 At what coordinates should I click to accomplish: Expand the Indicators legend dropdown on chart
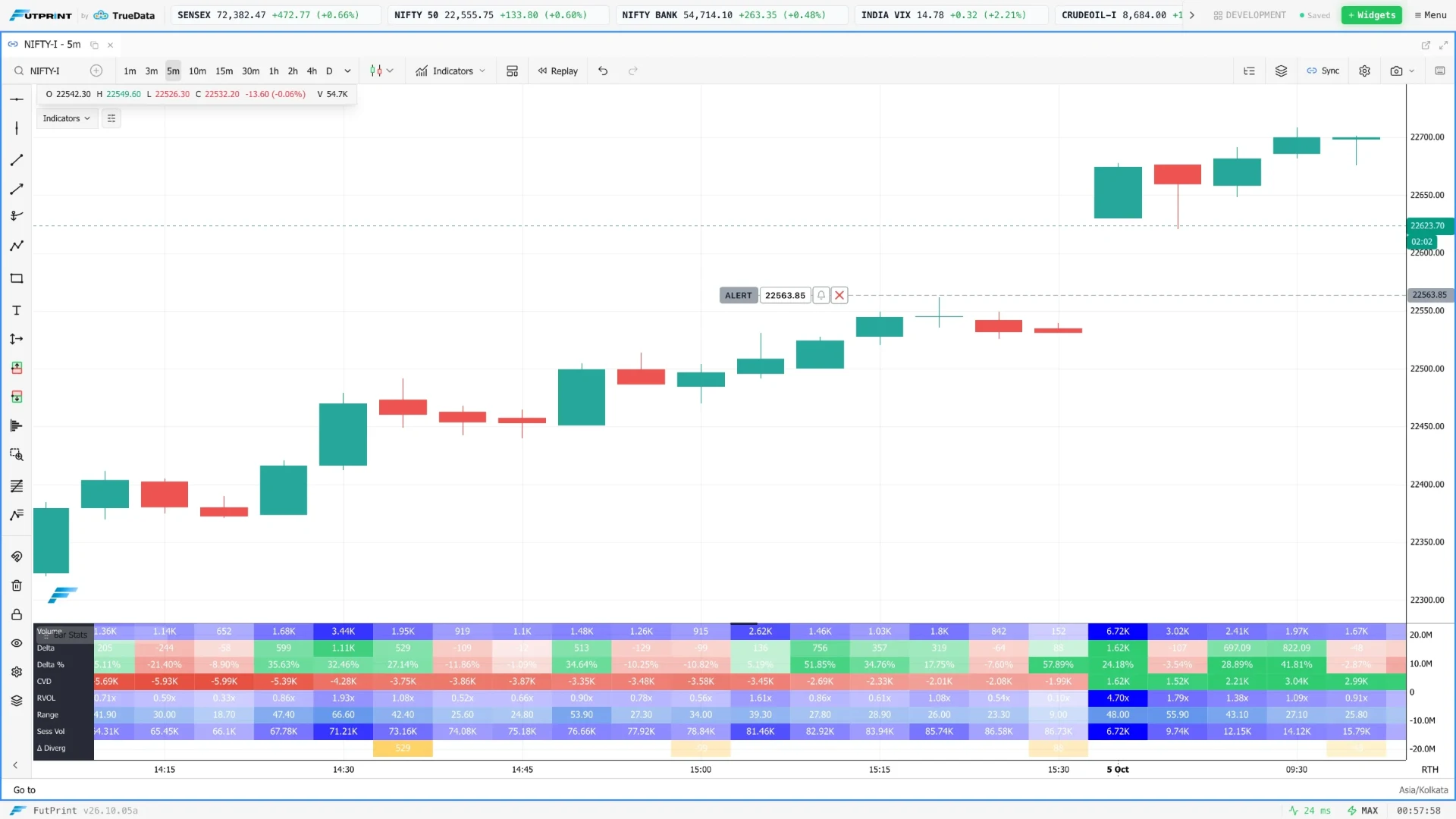point(67,118)
